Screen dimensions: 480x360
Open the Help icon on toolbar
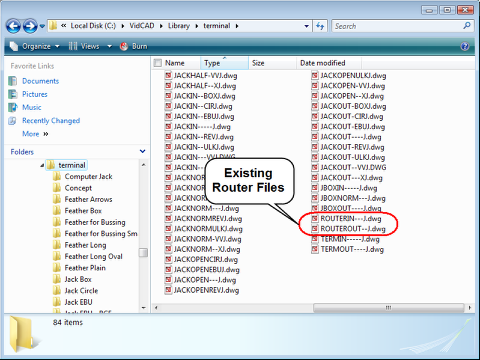pos(465,46)
